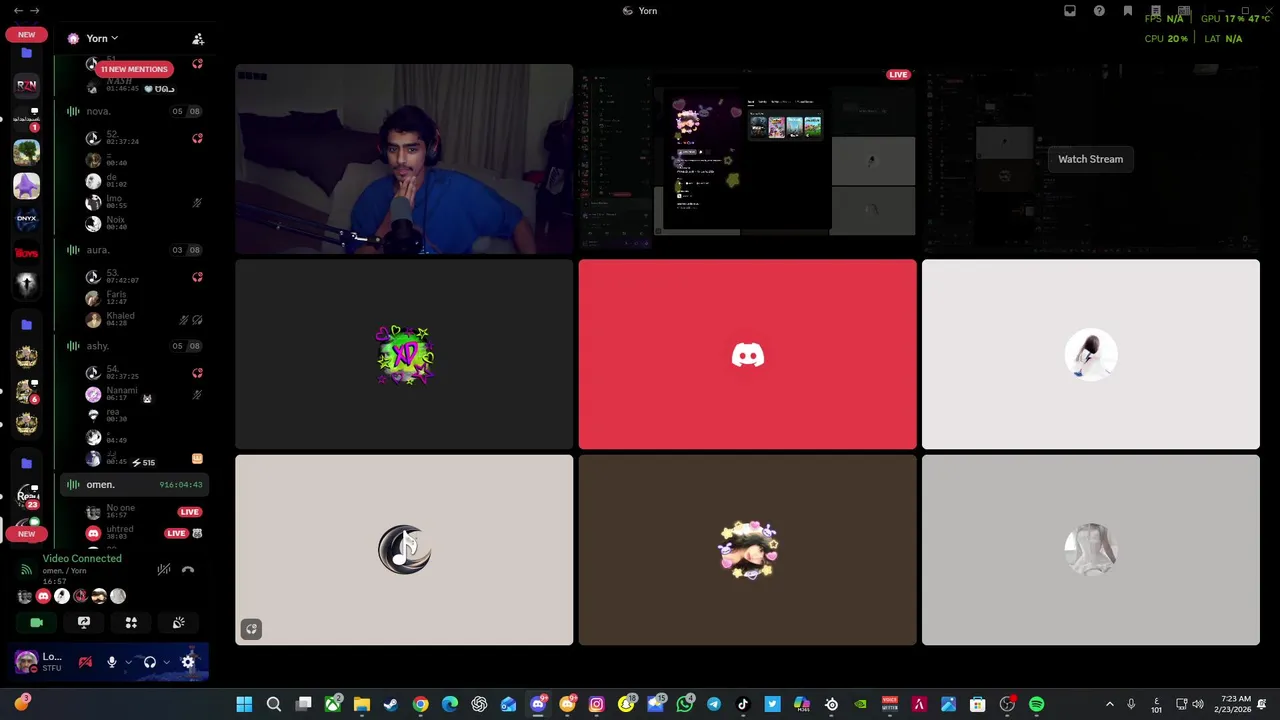Select ashy. voice channel
Image resolution: width=1280 pixels, height=720 pixels.
[135, 346]
